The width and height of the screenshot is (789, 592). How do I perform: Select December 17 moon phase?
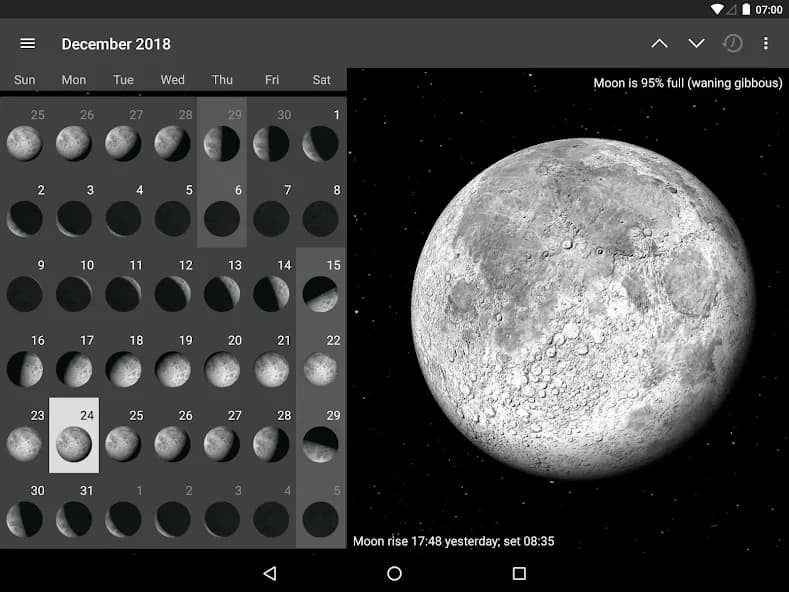tap(74, 360)
